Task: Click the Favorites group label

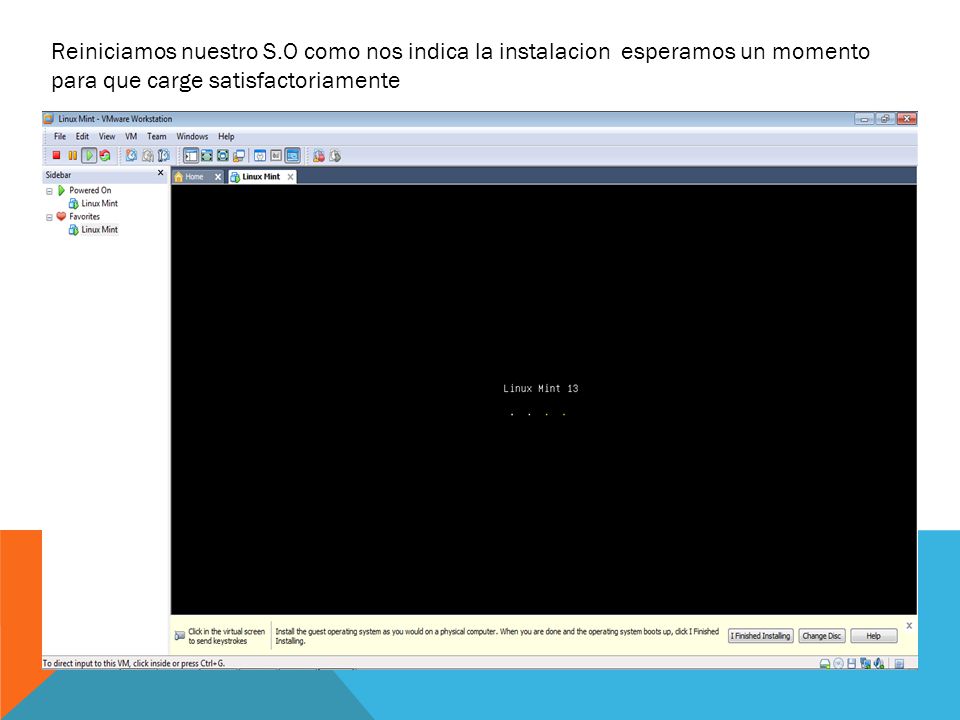Action: [84, 217]
